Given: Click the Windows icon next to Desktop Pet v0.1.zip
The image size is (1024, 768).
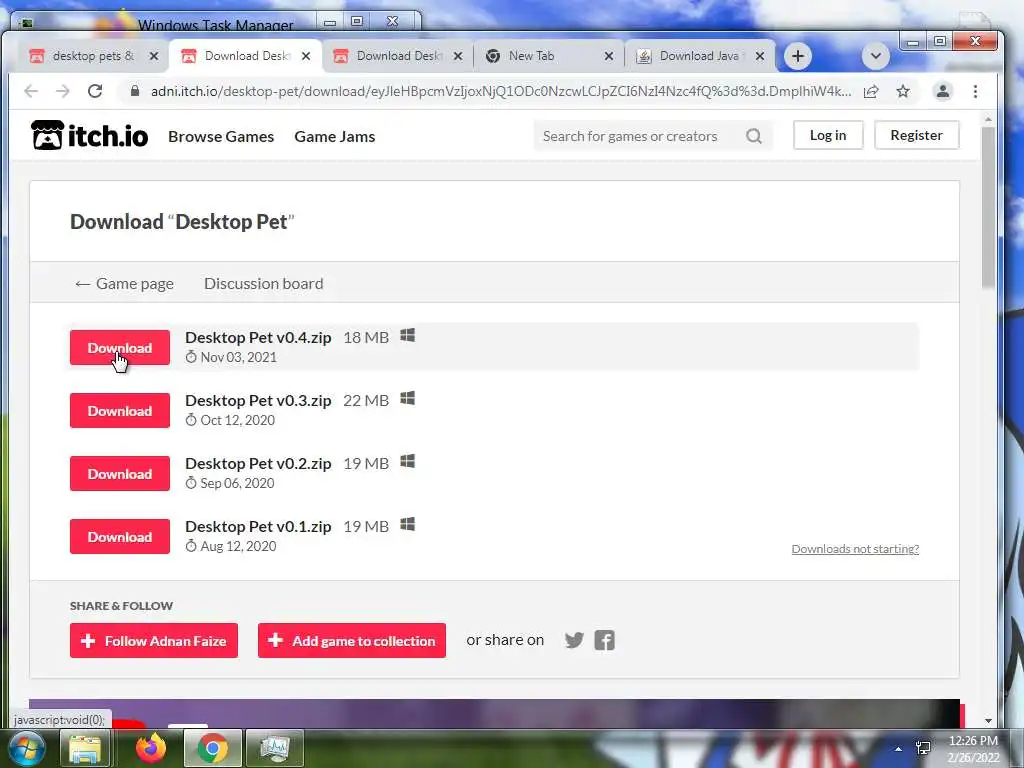Looking at the screenshot, I should coord(408,524).
